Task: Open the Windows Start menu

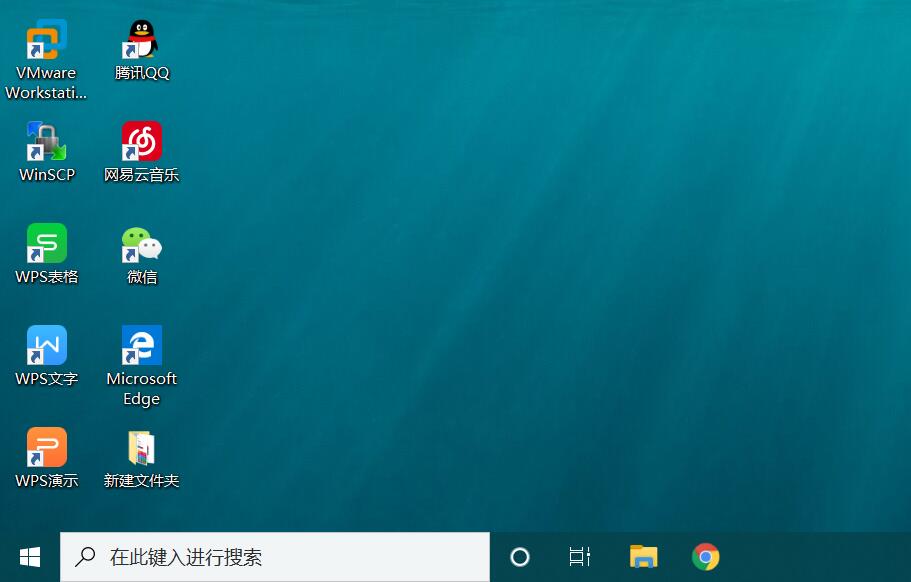Action: point(30,557)
